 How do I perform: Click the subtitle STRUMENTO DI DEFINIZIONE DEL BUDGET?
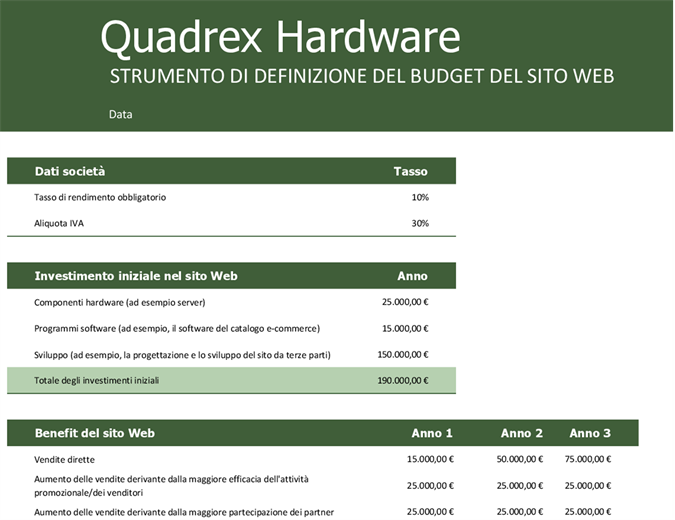tap(362, 76)
